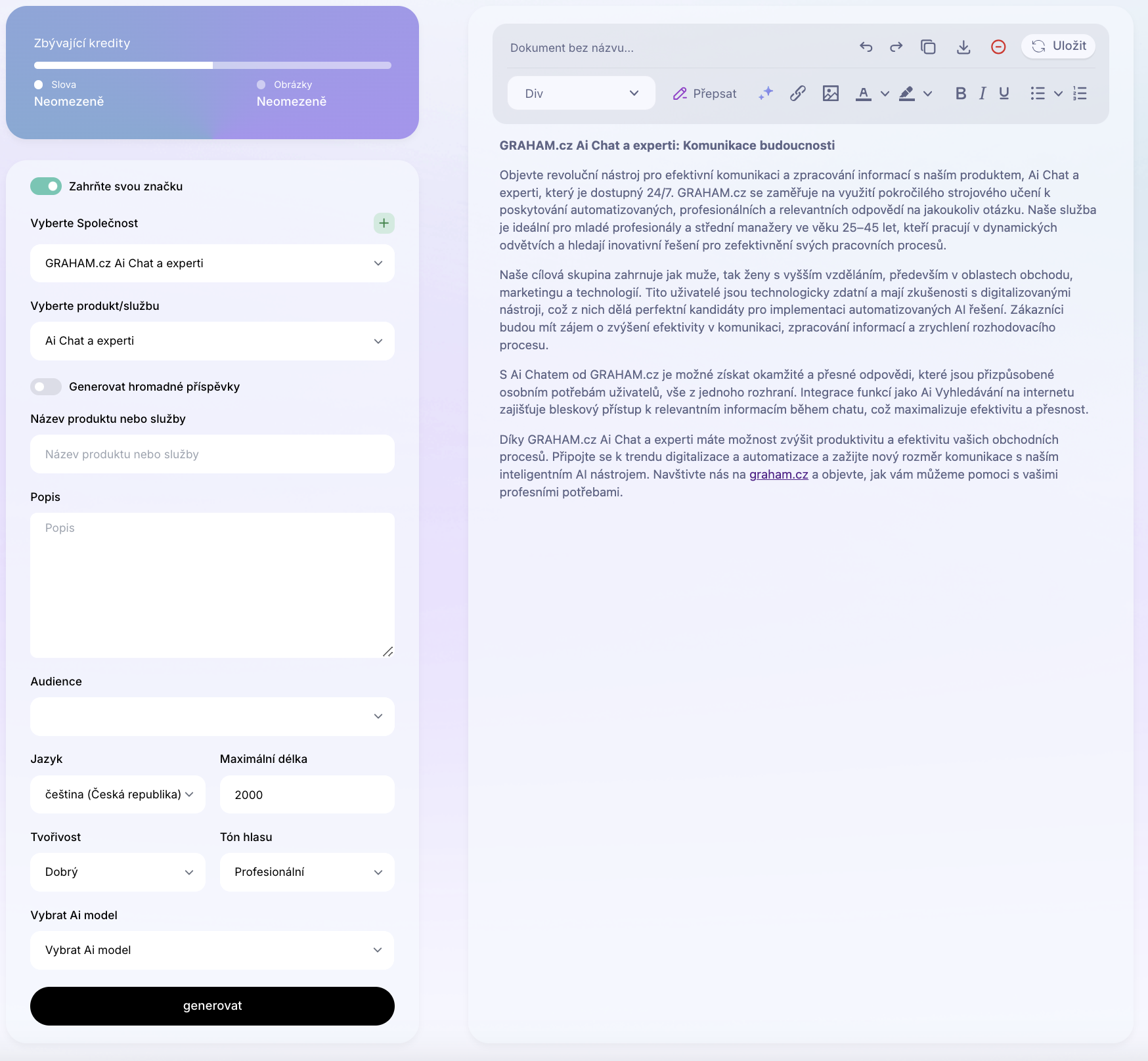Redo the last undone edit
Viewport: 1148px width, 1061px height.
point(896,47)
